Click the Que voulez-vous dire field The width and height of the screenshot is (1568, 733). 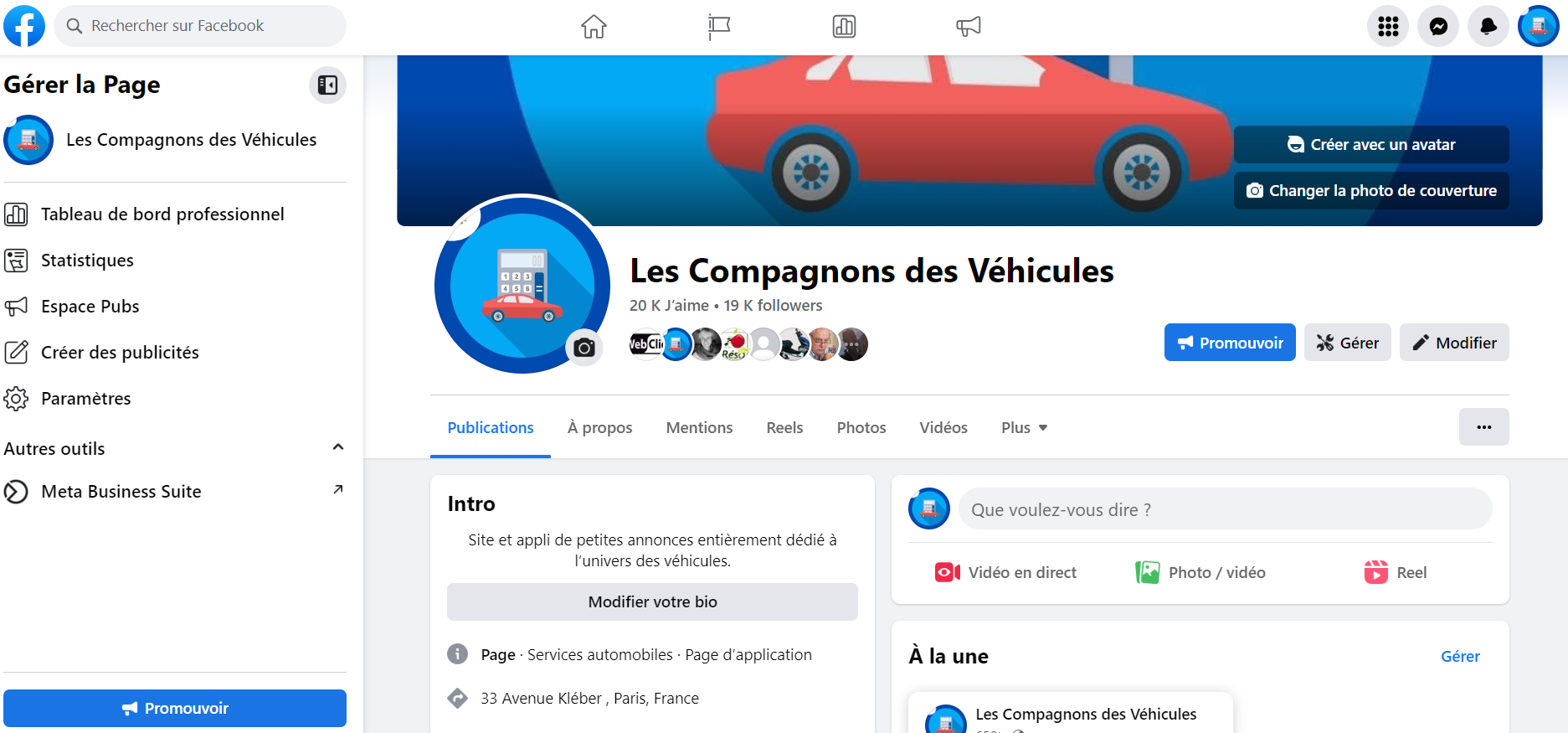click(1225, 509)
